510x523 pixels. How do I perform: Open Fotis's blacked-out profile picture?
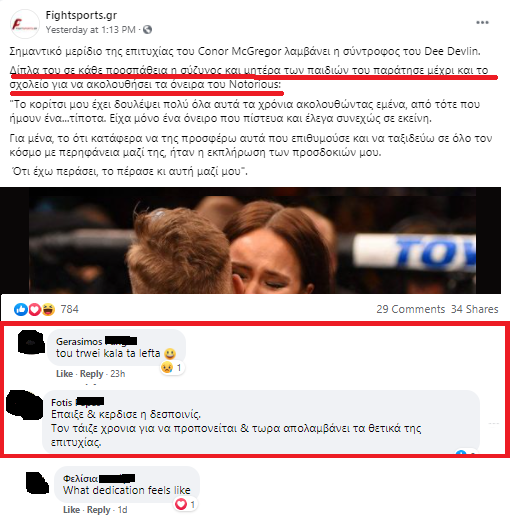[x=25, y=405]
